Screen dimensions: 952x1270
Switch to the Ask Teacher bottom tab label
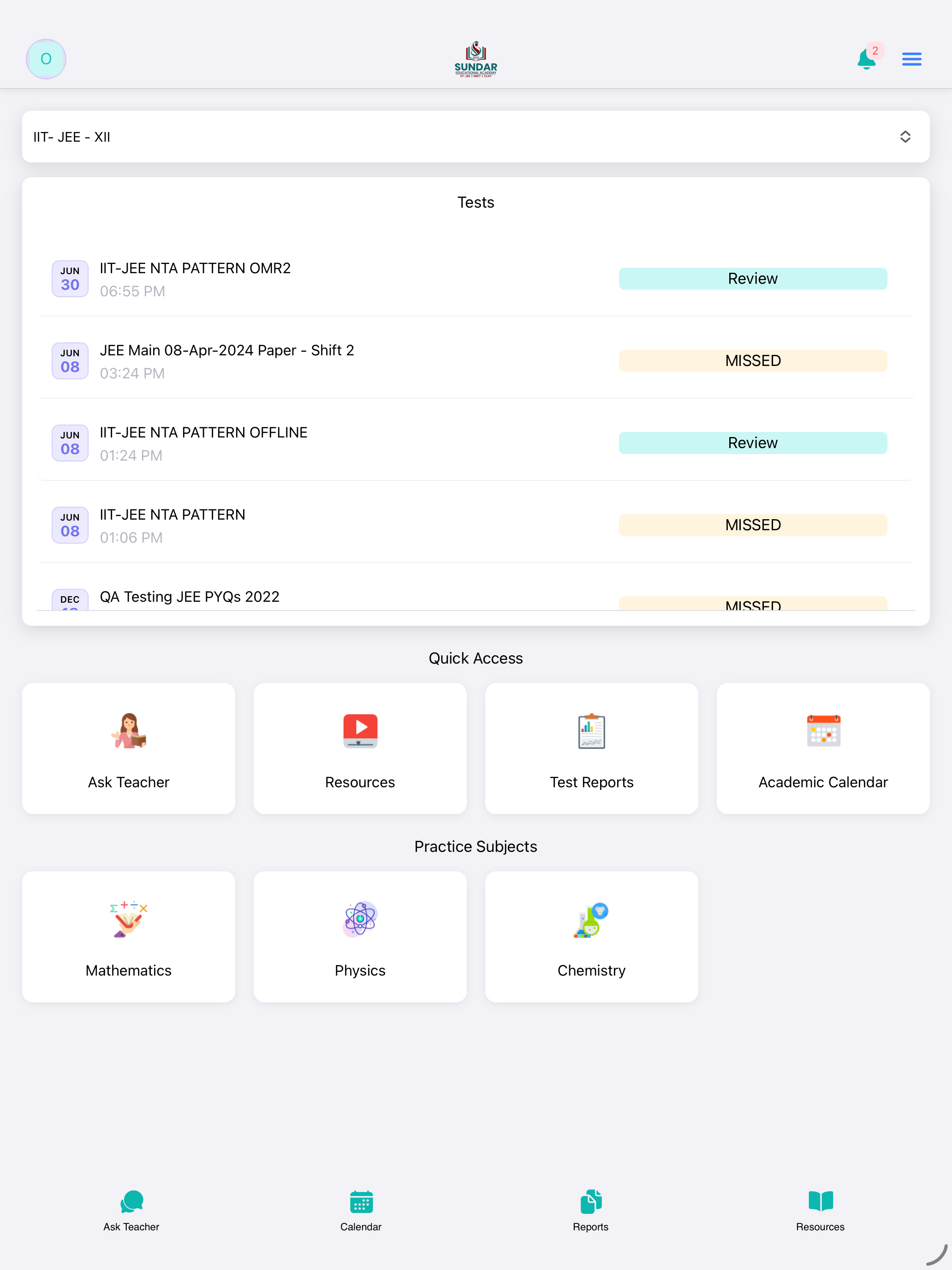[x=131, y=1227]
